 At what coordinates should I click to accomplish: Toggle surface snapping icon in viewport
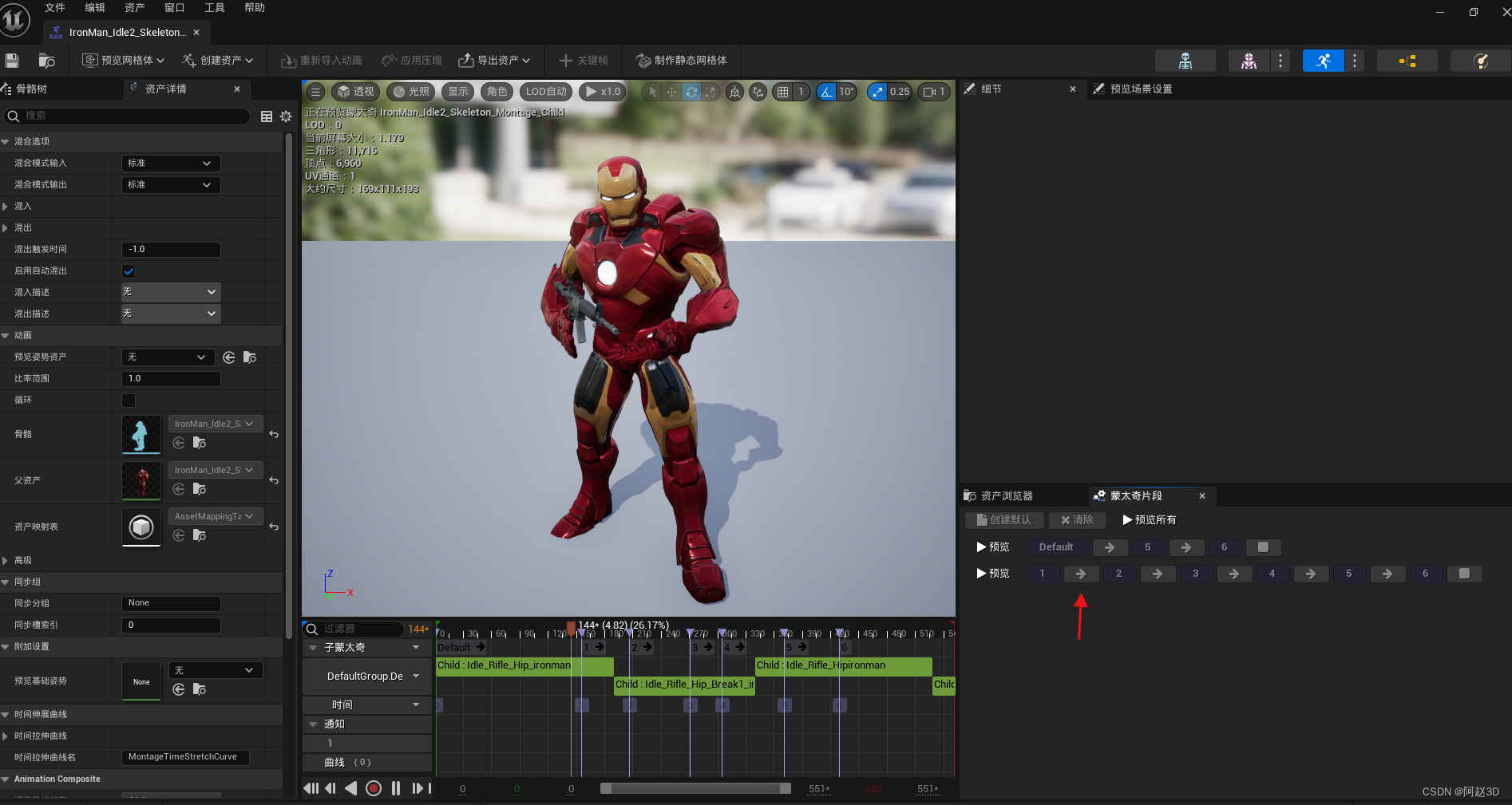pyautogui.click(x=758, y=92)
